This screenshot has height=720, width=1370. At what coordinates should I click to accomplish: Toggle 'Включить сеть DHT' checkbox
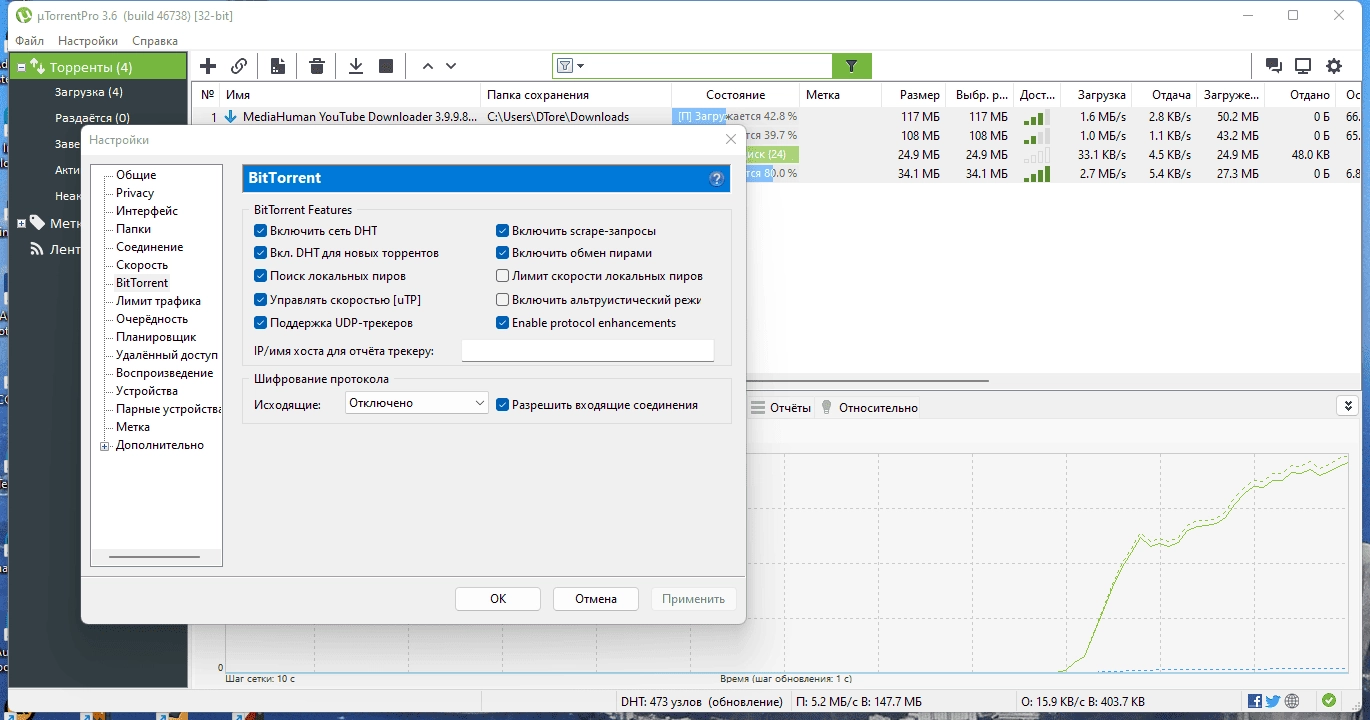point(261,231)
